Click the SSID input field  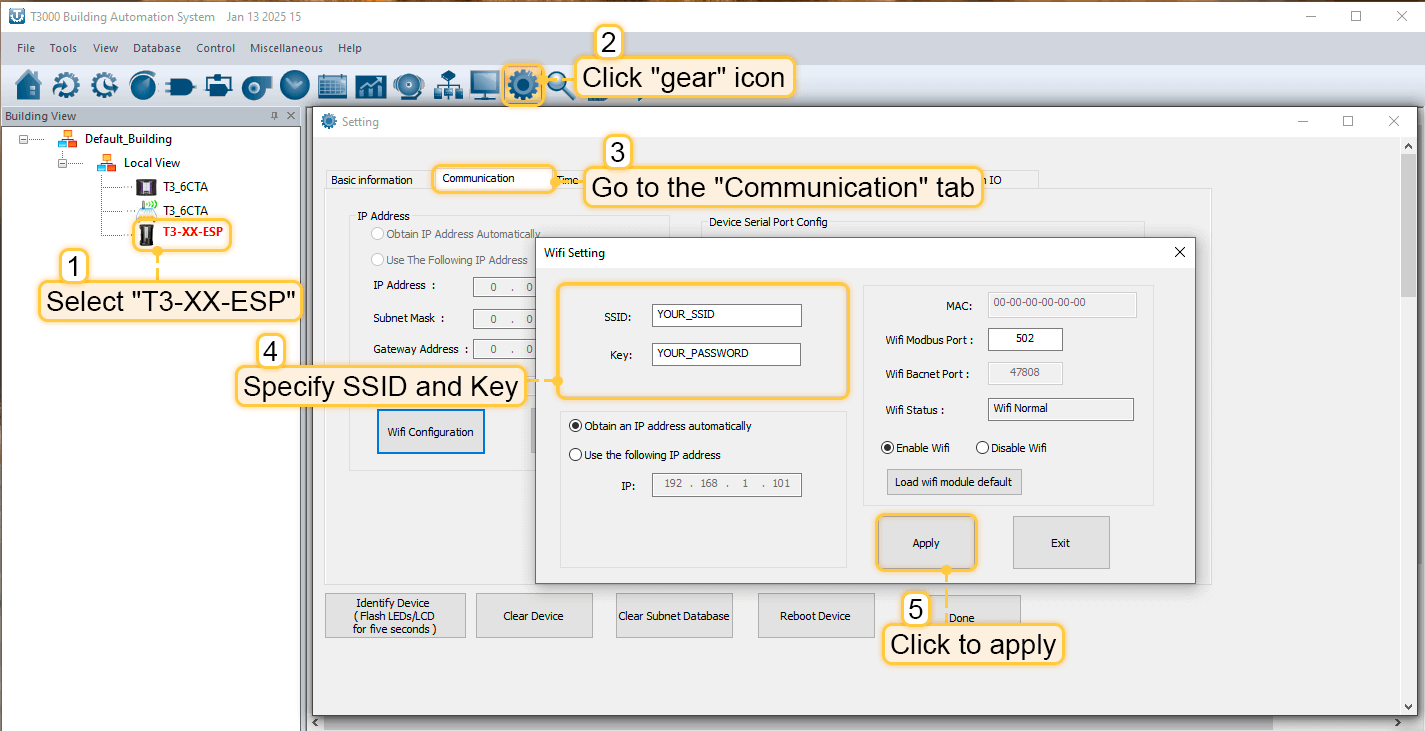pos(726,315)
